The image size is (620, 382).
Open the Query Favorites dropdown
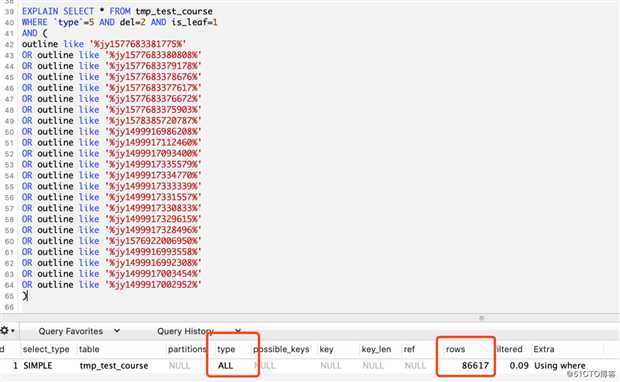point(79,331)
